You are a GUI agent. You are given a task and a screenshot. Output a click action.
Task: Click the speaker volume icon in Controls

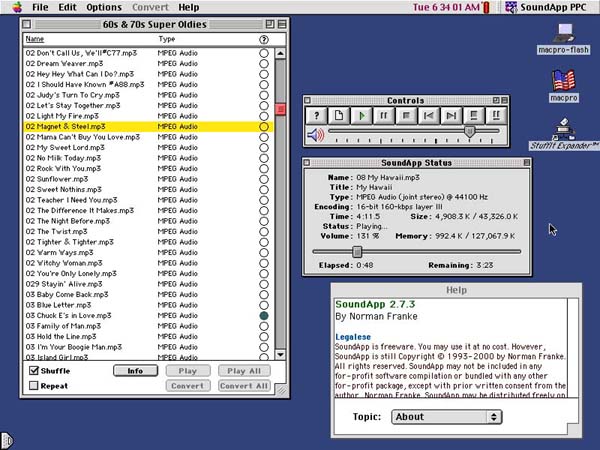316,135
